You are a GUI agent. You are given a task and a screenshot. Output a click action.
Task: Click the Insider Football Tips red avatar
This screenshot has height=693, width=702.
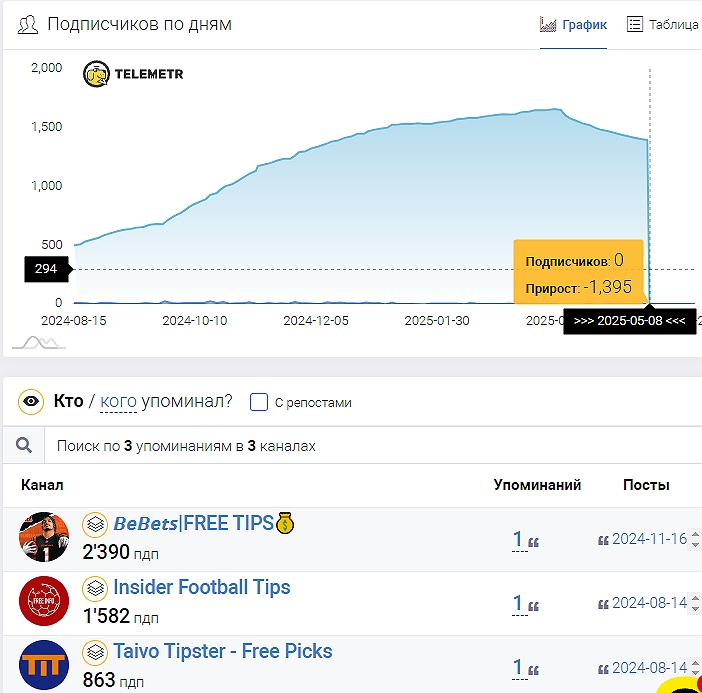[x=44, y=602]
